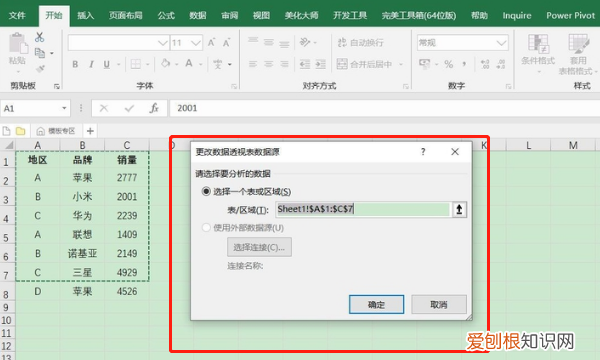
Task: Click the 确定 button in dialog
Action: 377,305
